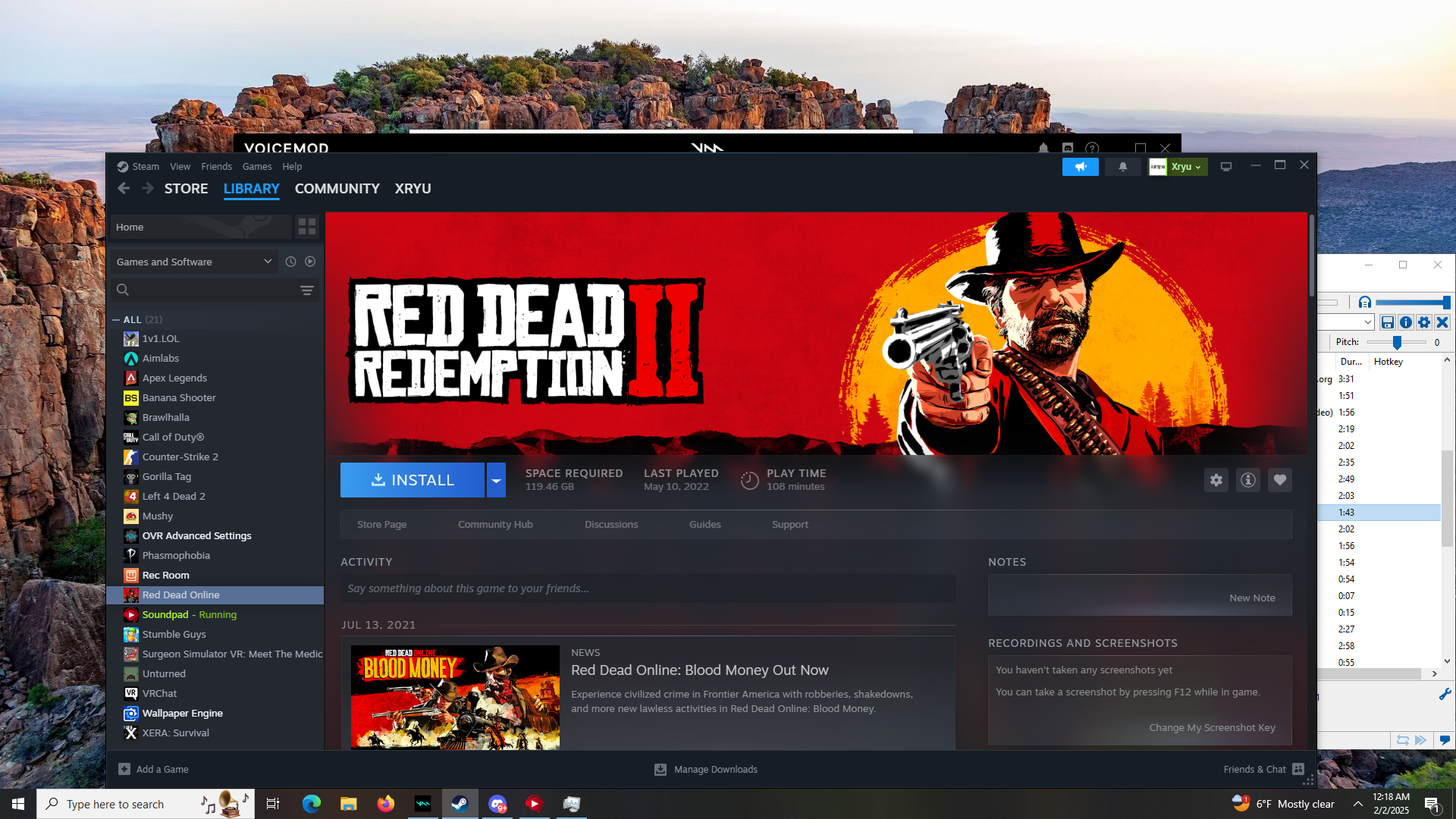
Task: Open advanced filter options icon
Action: (307, 290)
